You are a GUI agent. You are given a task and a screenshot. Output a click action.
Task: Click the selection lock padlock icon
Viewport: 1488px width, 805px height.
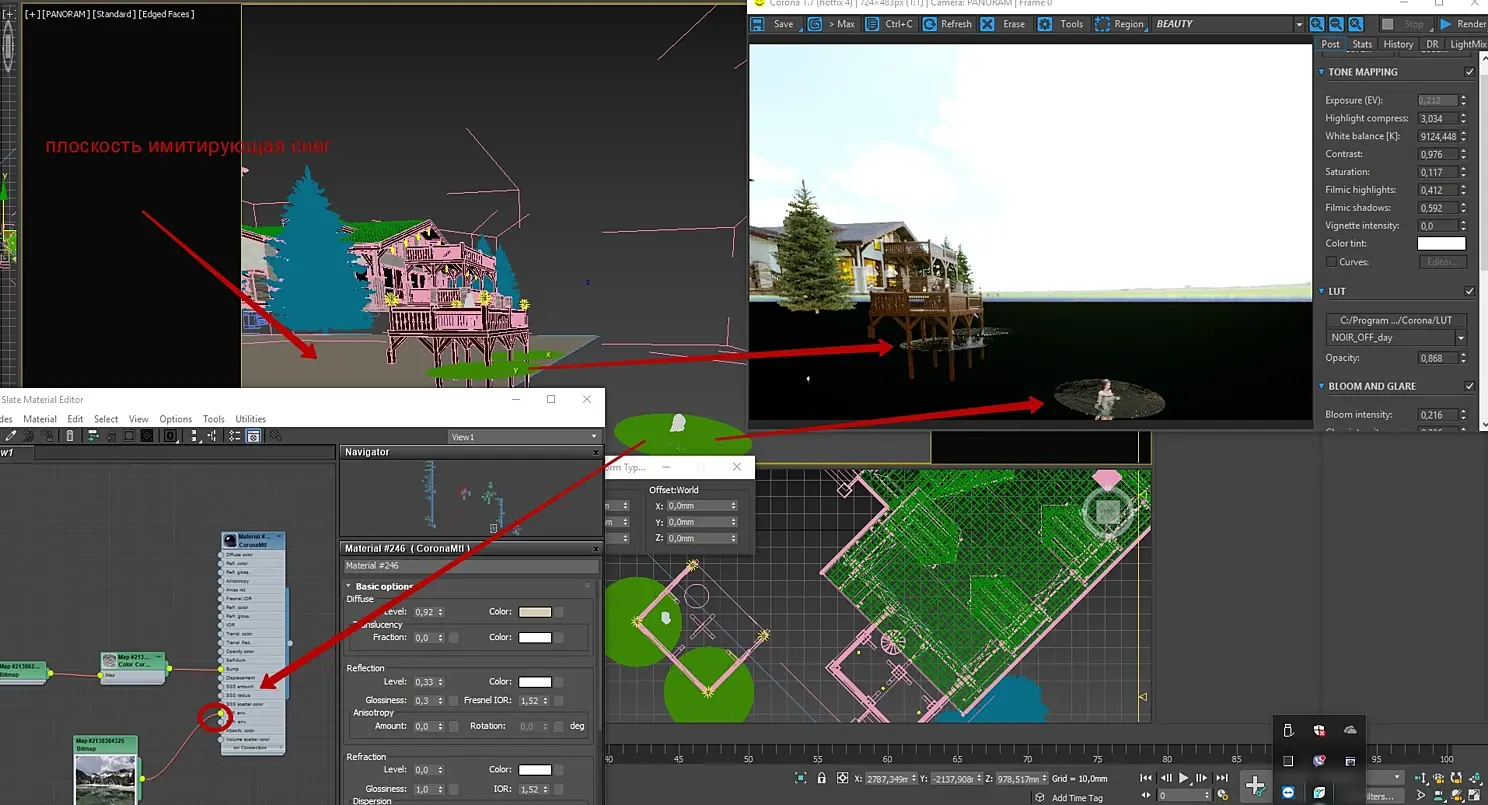click(x=822, y=778)
